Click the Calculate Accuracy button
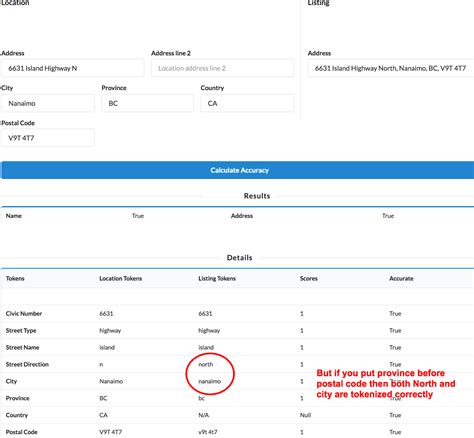The image size is (474, 438). pyautogui.click(x=238, y=170)
